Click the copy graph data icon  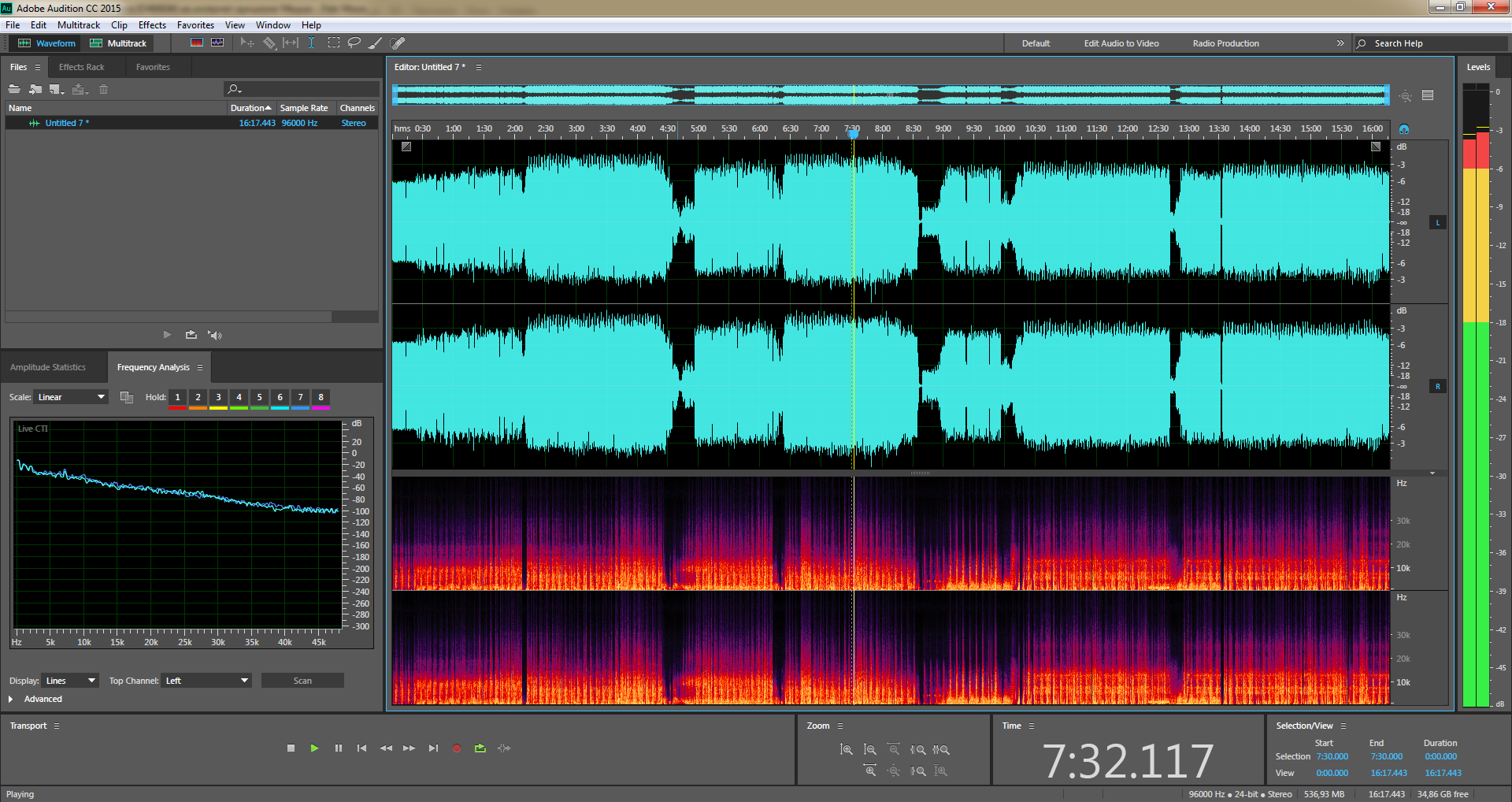coord(126,397)
